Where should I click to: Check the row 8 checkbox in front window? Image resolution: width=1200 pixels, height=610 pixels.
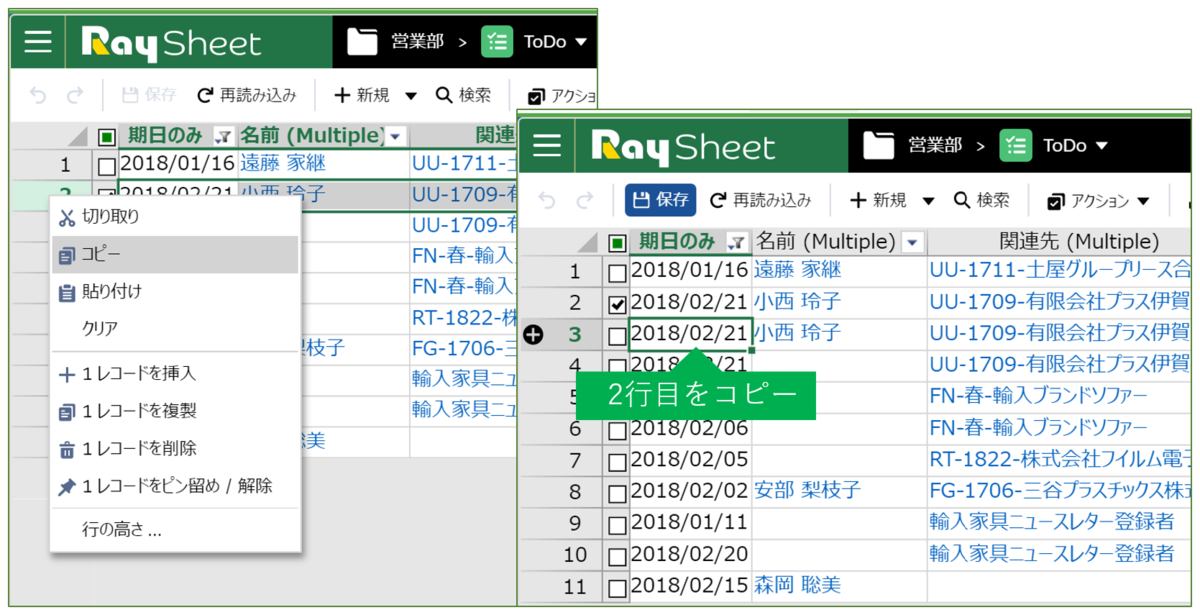617,493
